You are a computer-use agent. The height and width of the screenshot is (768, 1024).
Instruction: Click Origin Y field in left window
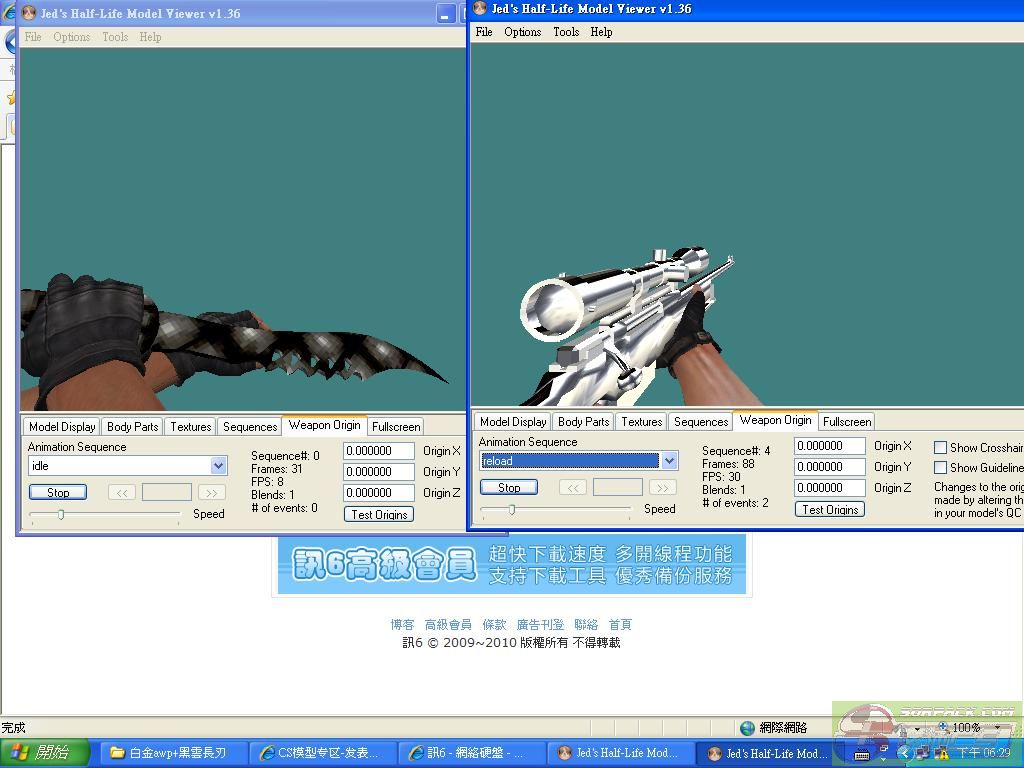379,472
